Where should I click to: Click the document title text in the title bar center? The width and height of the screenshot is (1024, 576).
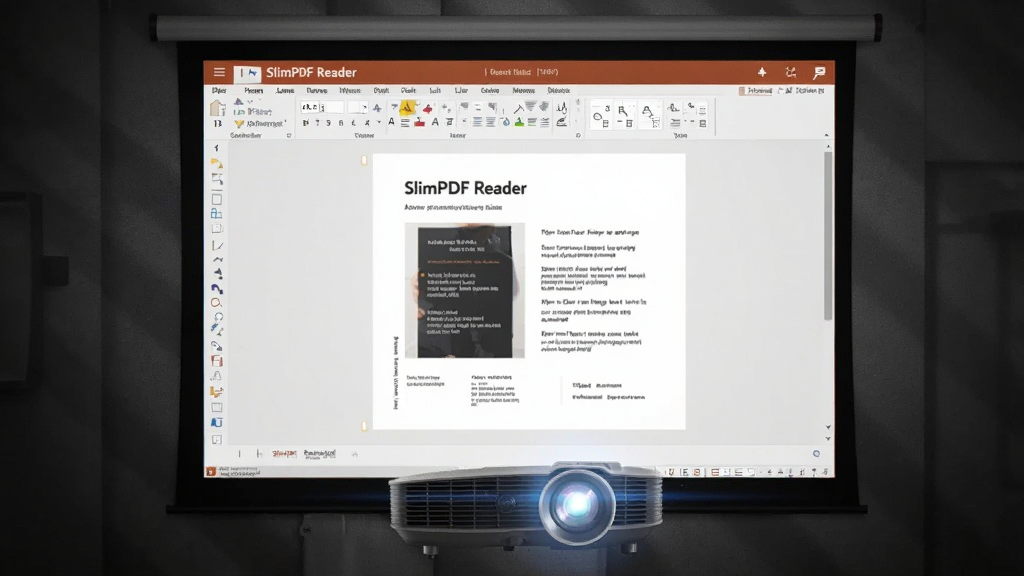(521, 72)
